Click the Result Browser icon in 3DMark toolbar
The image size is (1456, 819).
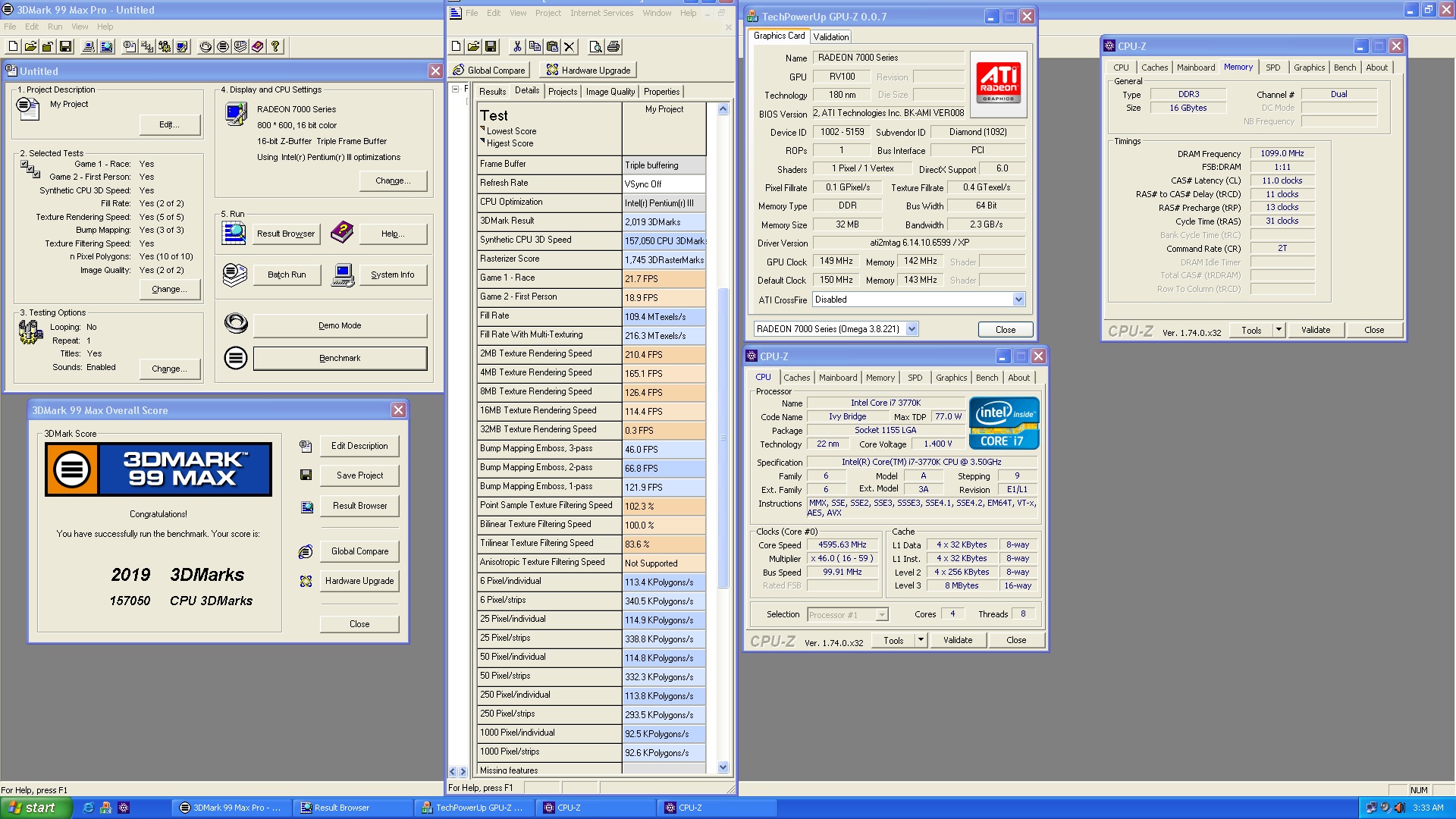[106, 47]
